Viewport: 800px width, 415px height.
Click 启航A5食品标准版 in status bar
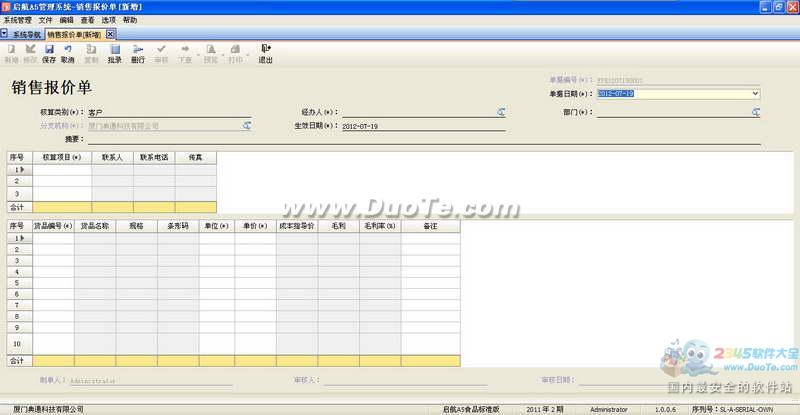[x=470, y=409]
